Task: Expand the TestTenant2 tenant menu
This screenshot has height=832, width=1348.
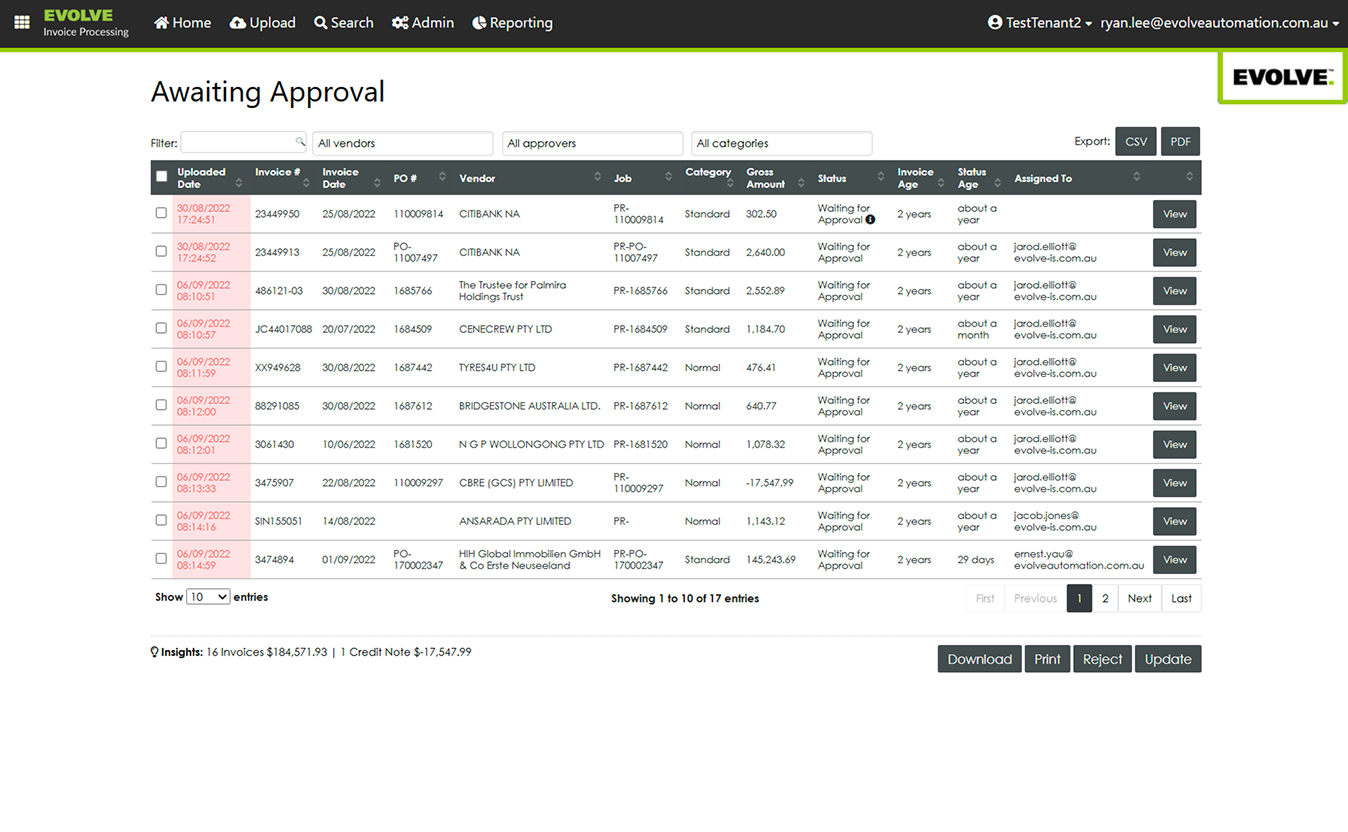Action: point(1040,22)
